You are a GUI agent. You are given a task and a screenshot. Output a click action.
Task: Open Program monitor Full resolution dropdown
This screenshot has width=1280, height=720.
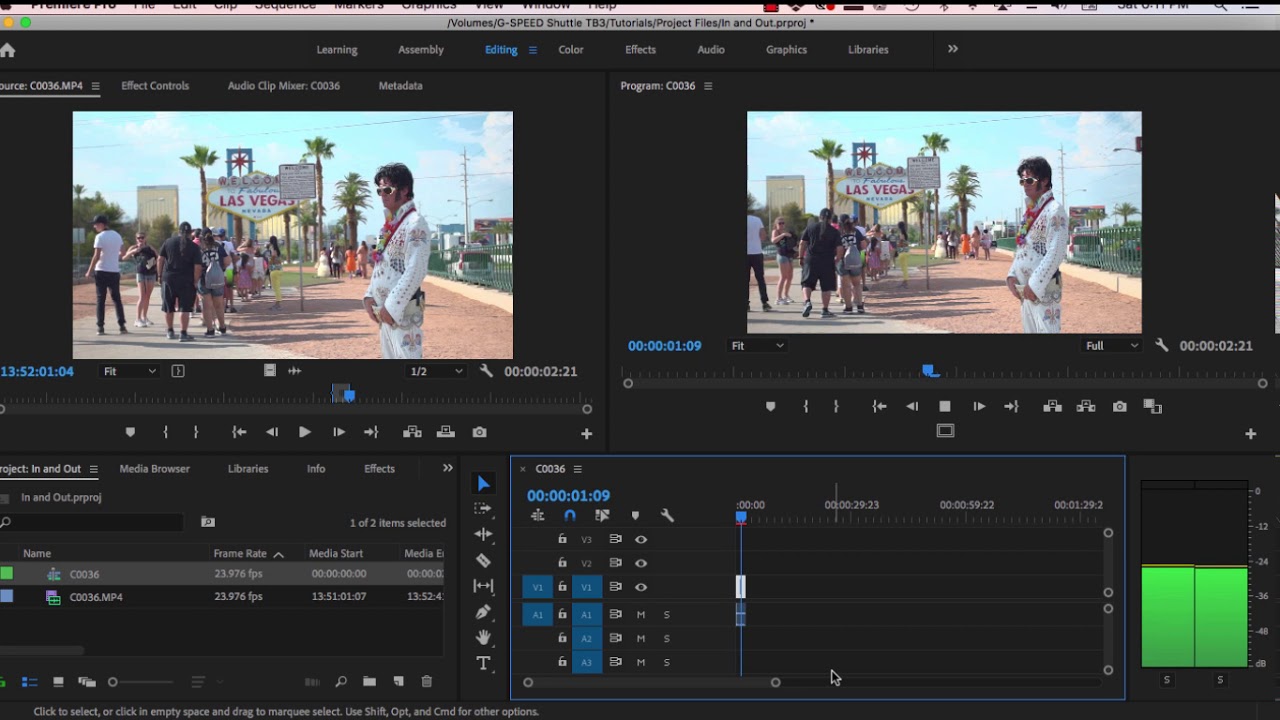(x=1112, y=346)
